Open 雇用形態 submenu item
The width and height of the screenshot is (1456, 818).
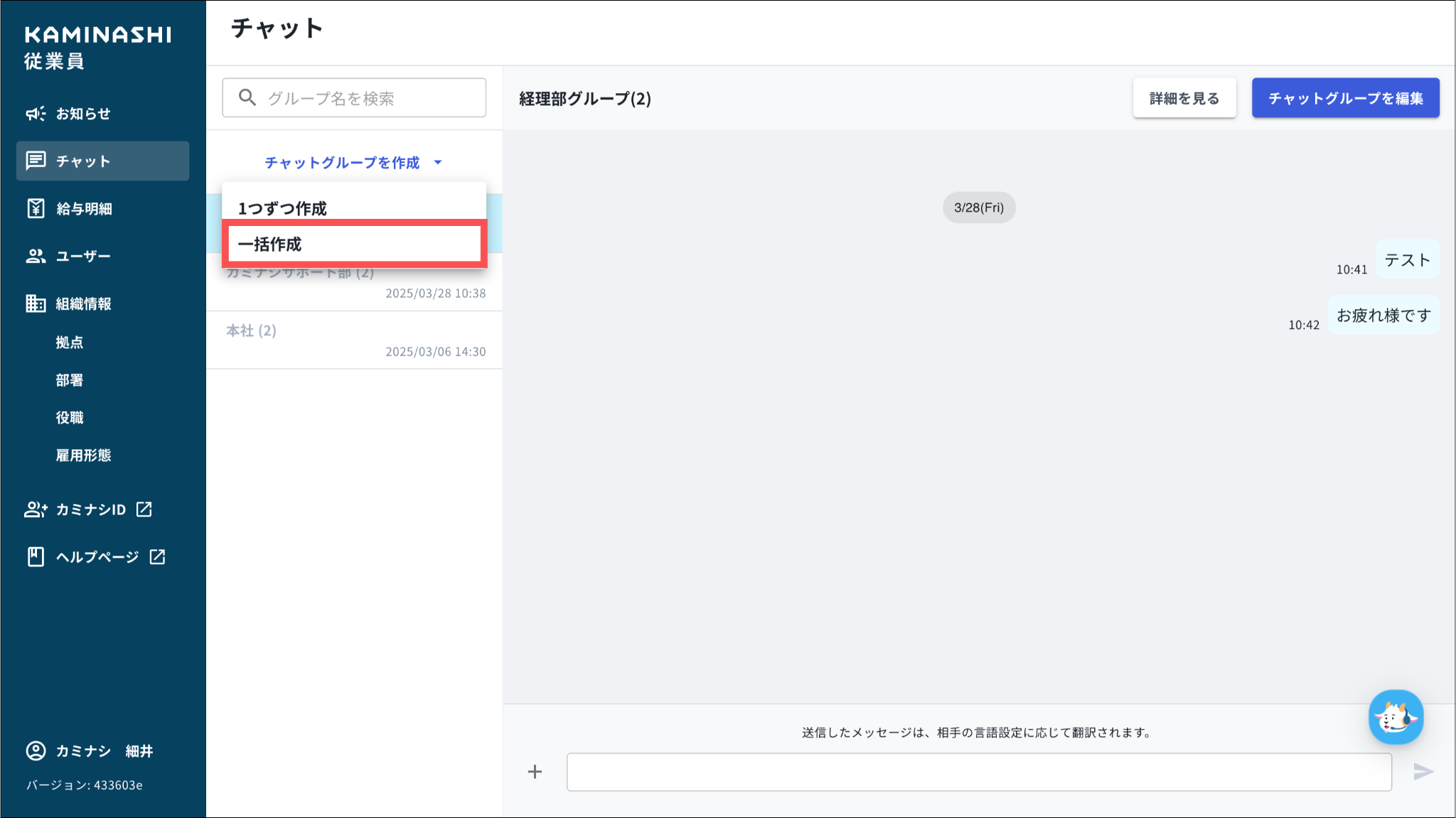click(x=83, y=455)
